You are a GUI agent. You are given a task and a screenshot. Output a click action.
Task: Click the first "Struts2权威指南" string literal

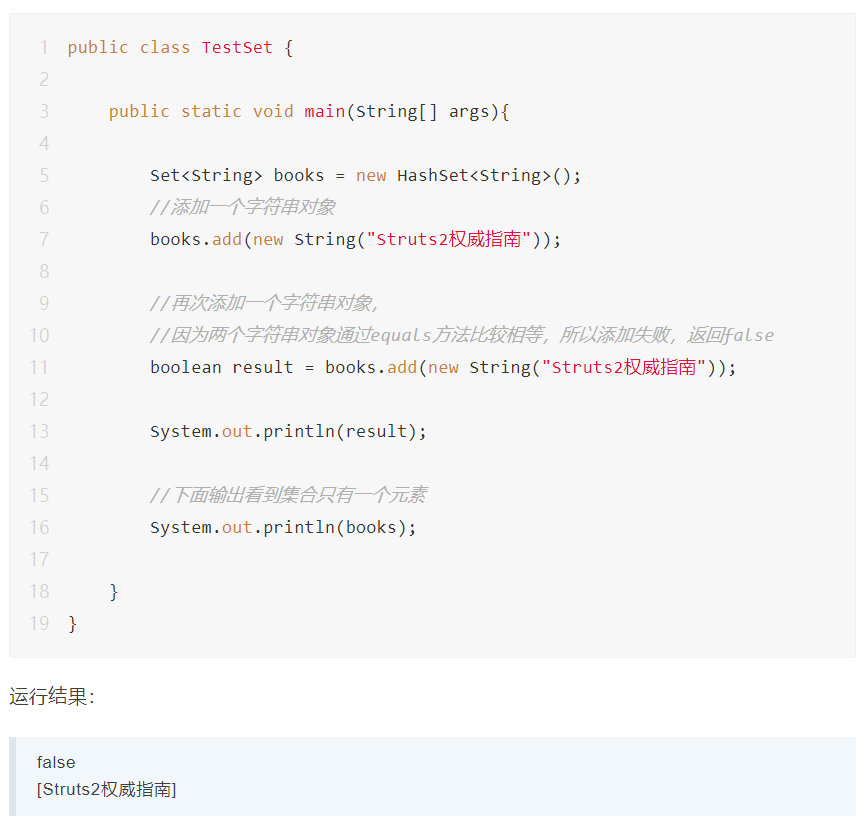point(448,239)
